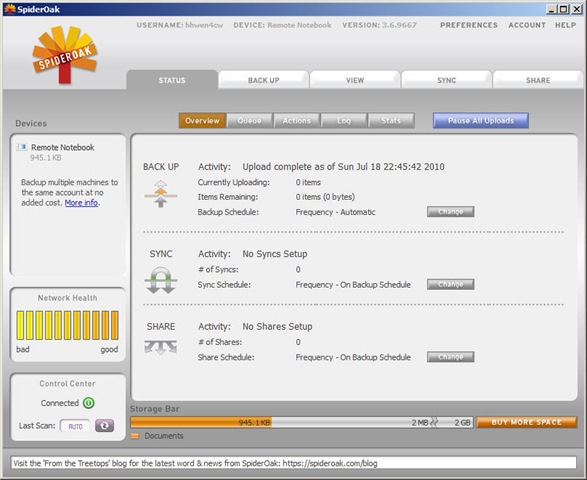
Task: Select the Stats sub-tab
Action: [x=391, y=121]
